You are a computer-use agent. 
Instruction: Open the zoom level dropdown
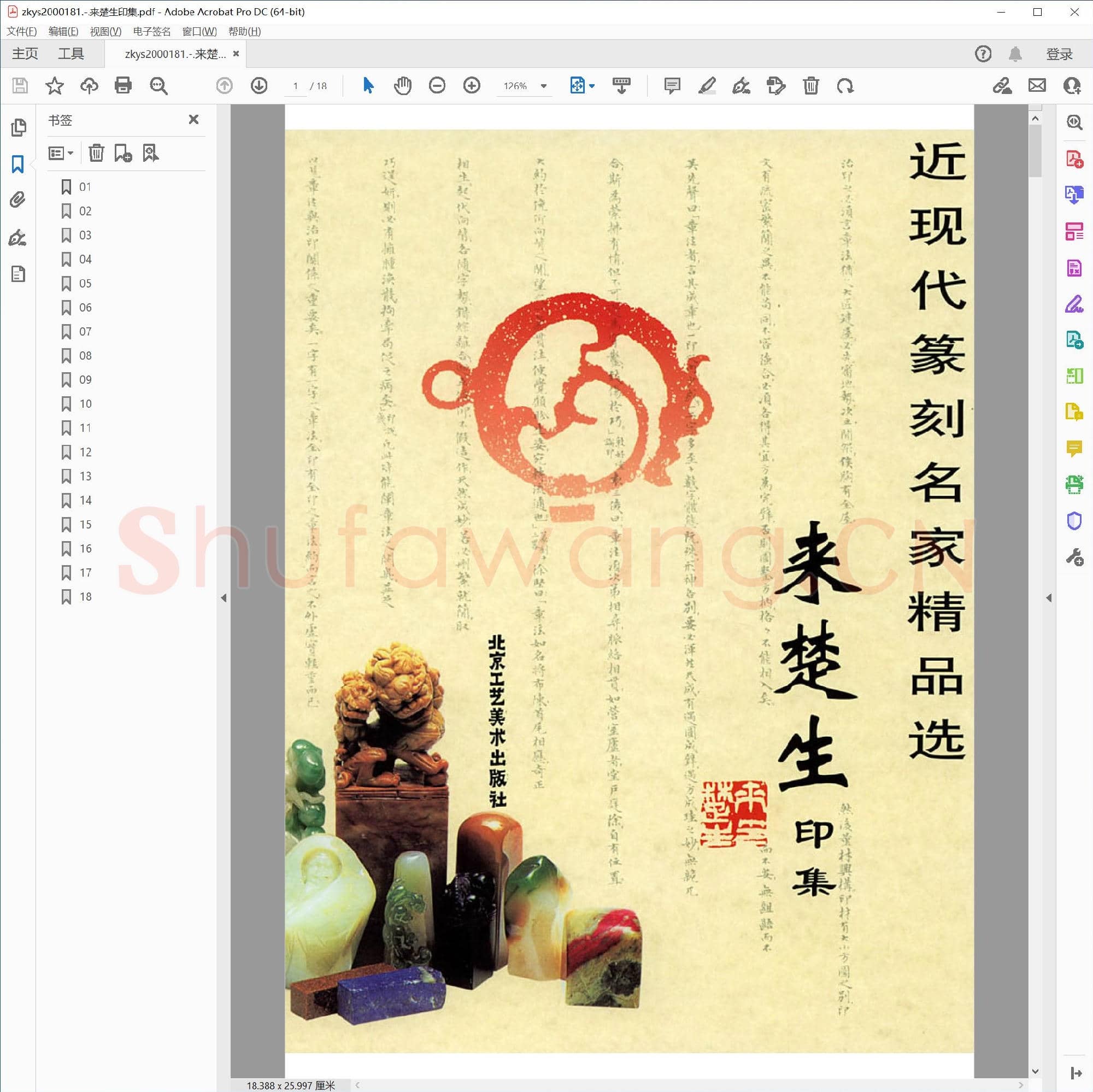click(x=544, y=86)
